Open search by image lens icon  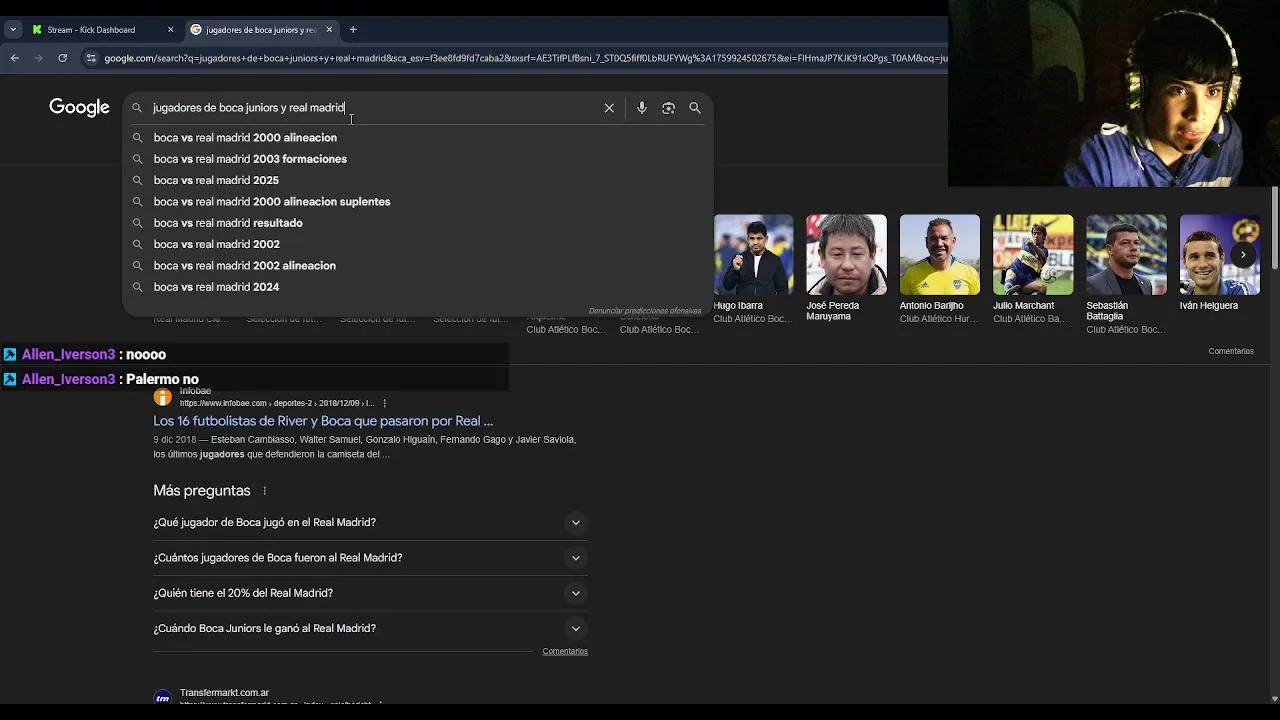[668, 108]
